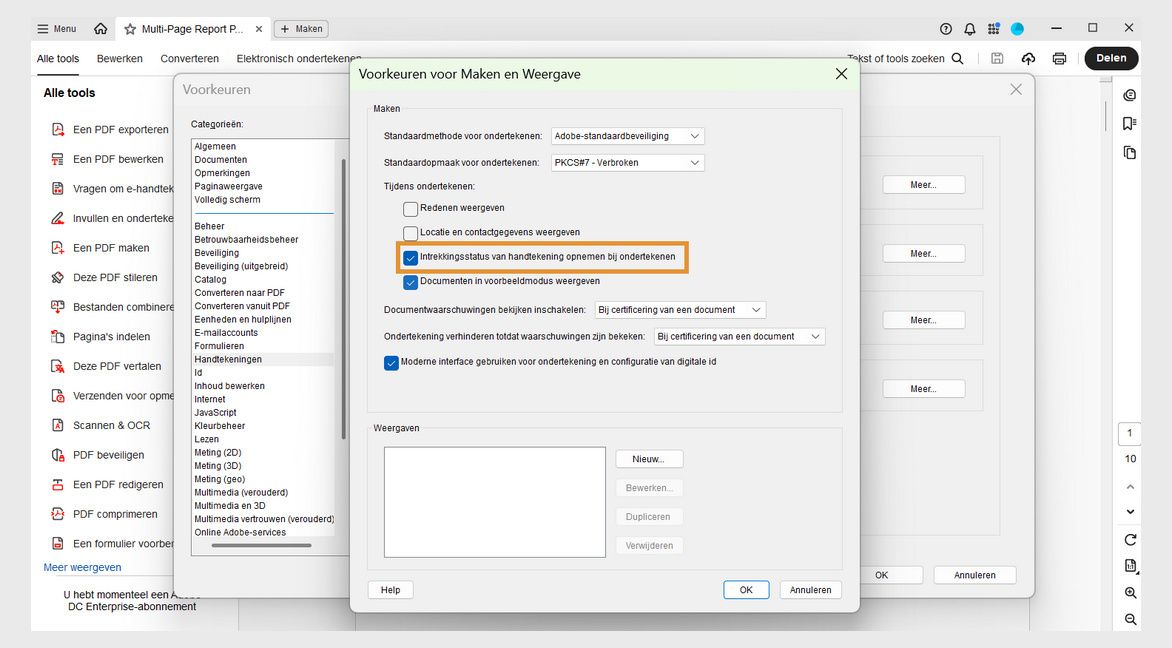Click the Help button in dialog

pos(390,590)
